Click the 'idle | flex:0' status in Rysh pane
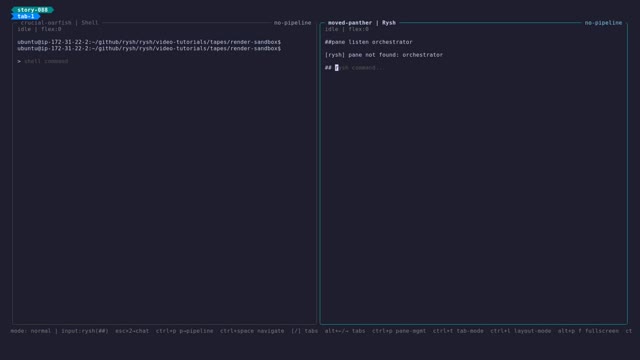 click(347, 29)
